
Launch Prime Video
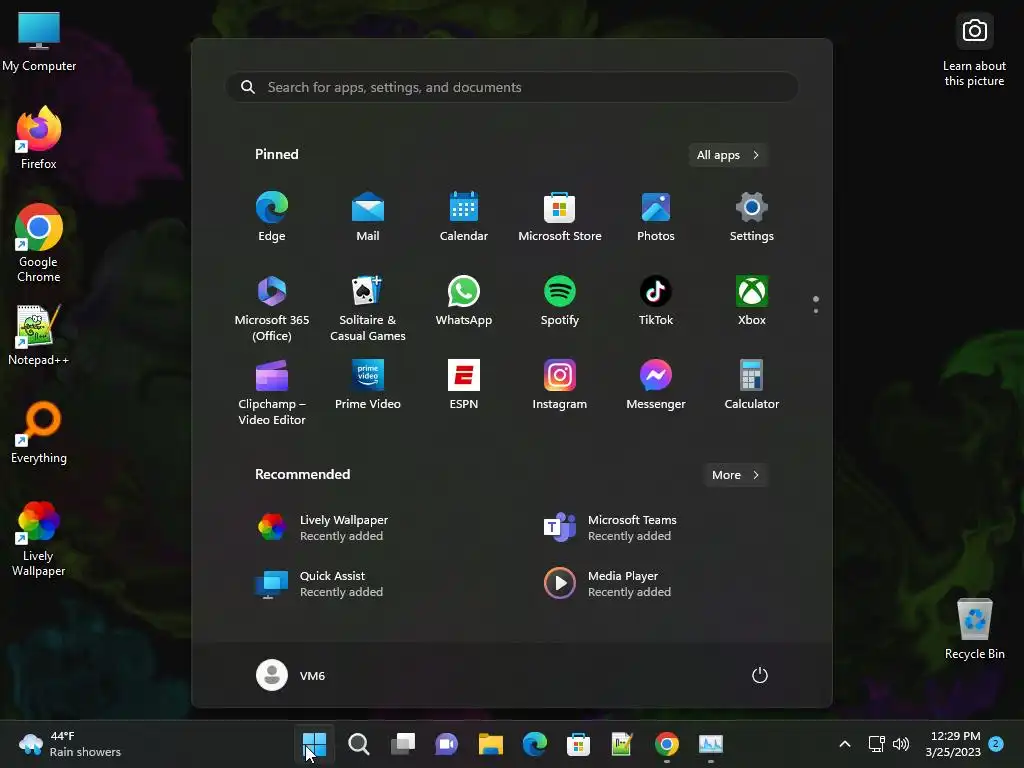click(368, 386)
